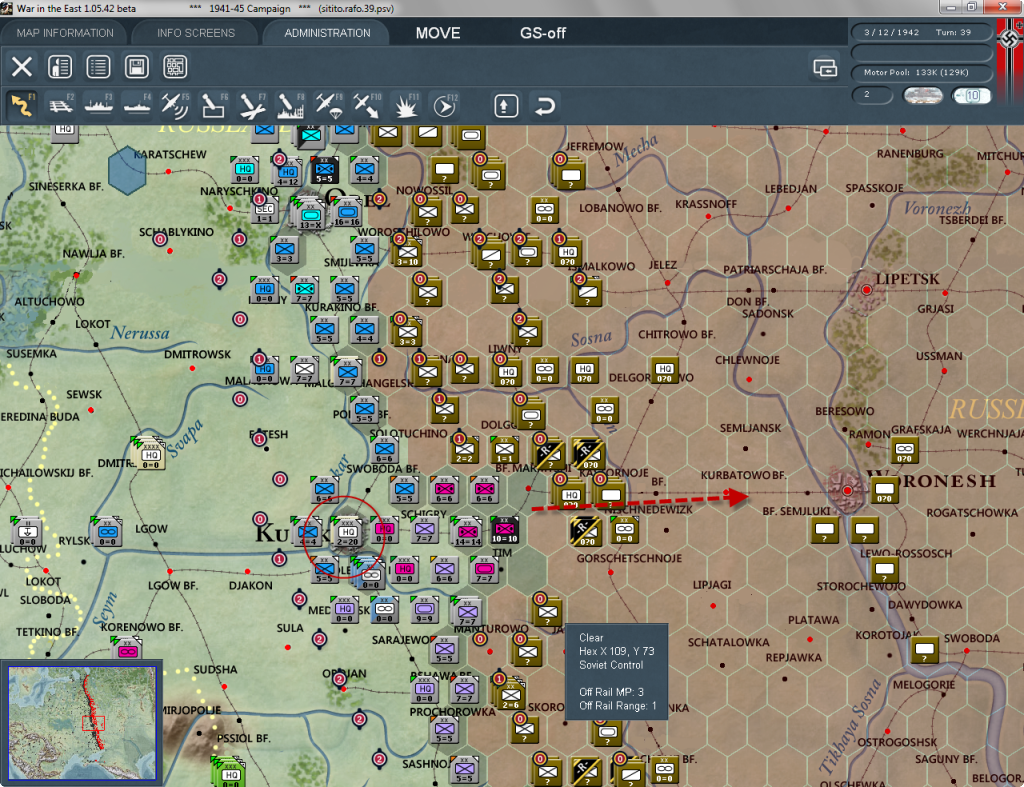This screenshot has height=787, width=1024.
Task: Select the F3 naval transport mode icon
Action: (99, 105)
